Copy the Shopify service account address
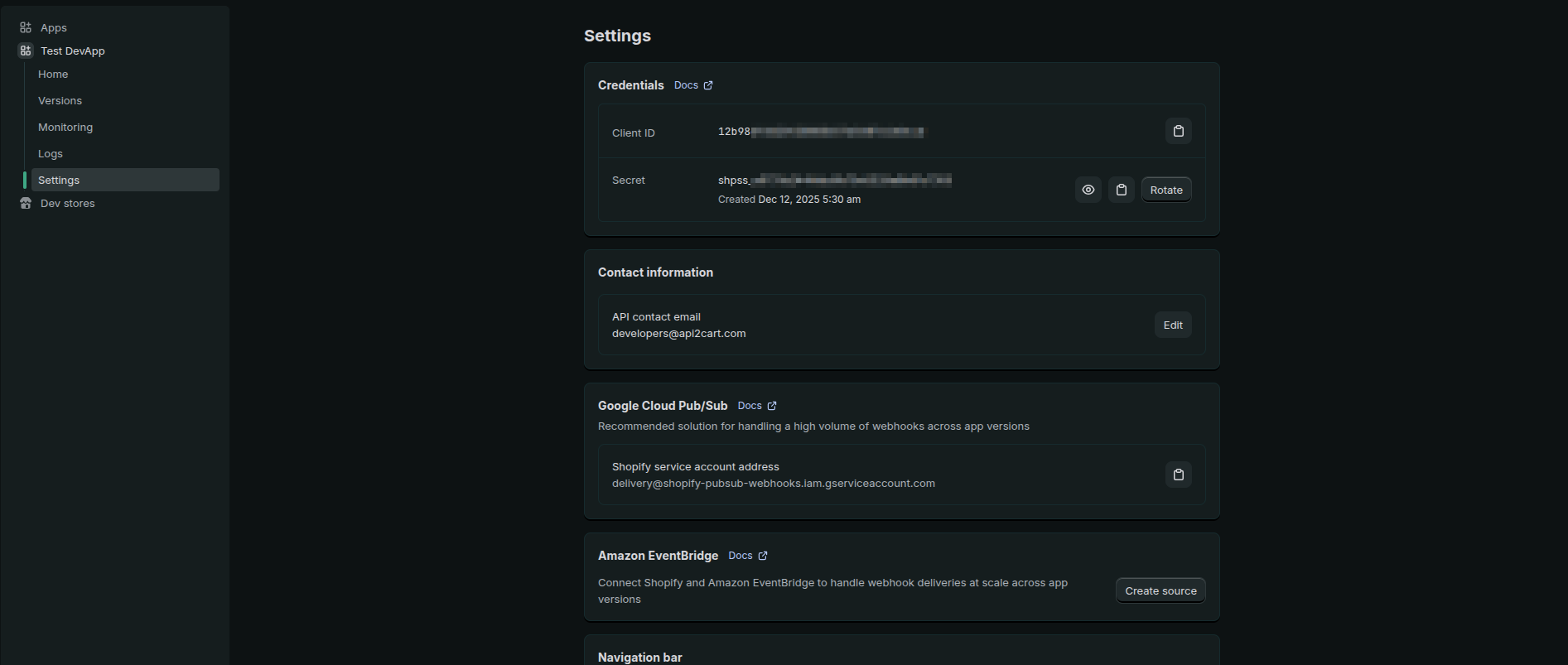The image size is (1568, 665). click(1178, 475)
